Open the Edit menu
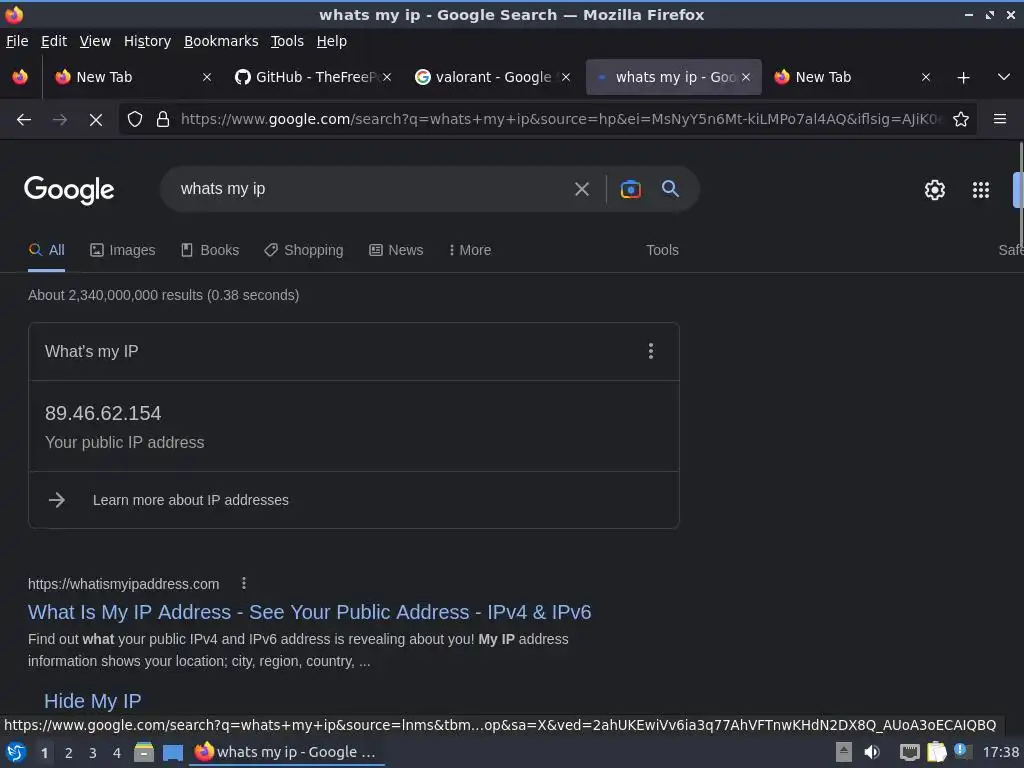The image size is (1024, 768). (54, 41)
